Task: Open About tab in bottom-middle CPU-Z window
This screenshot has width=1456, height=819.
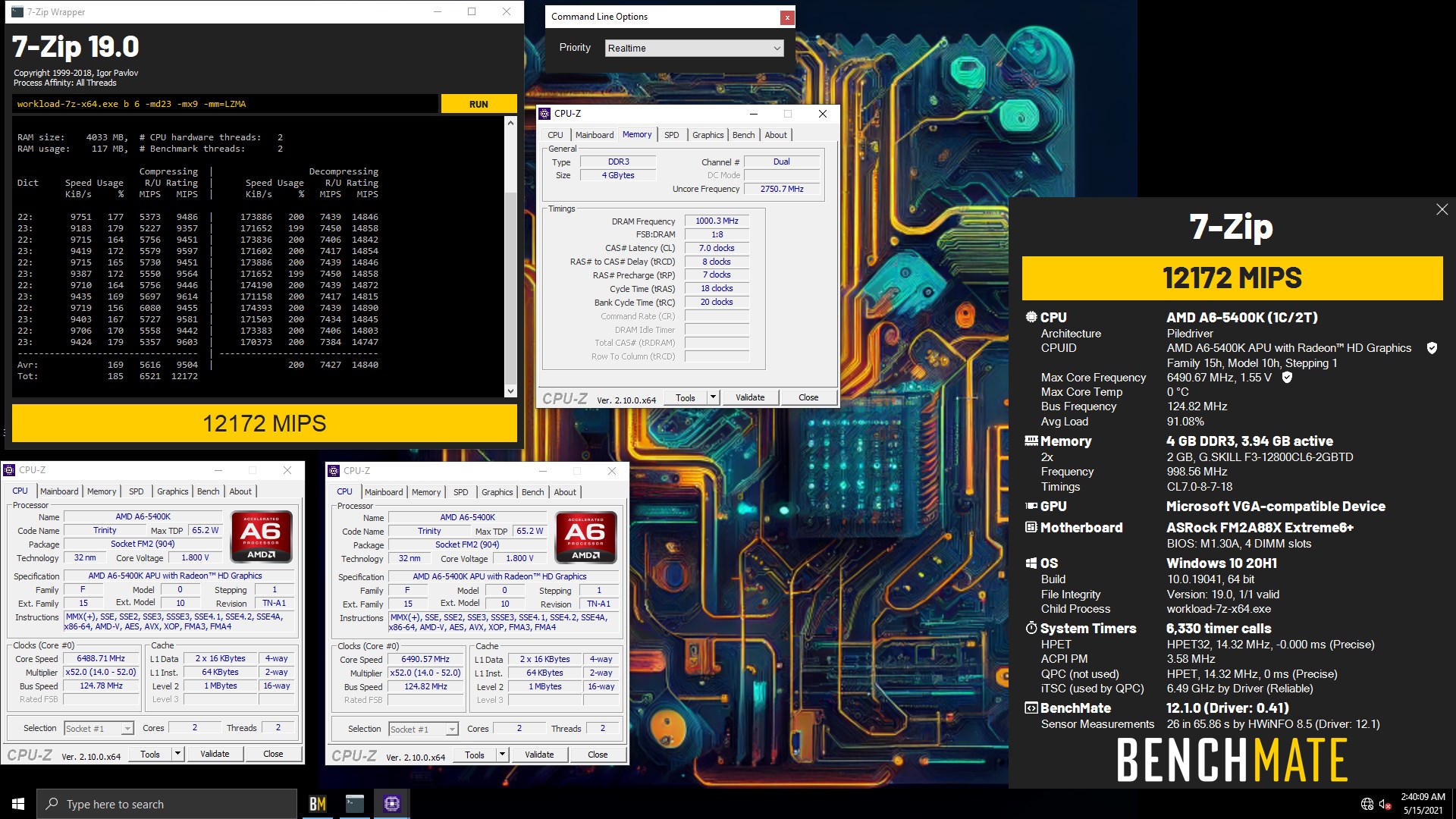Action: [565, 492]
